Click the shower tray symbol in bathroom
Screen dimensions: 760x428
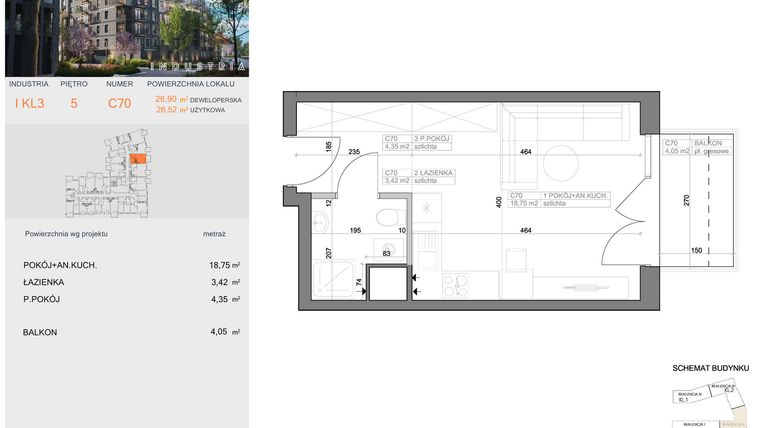tap(334, 279)
